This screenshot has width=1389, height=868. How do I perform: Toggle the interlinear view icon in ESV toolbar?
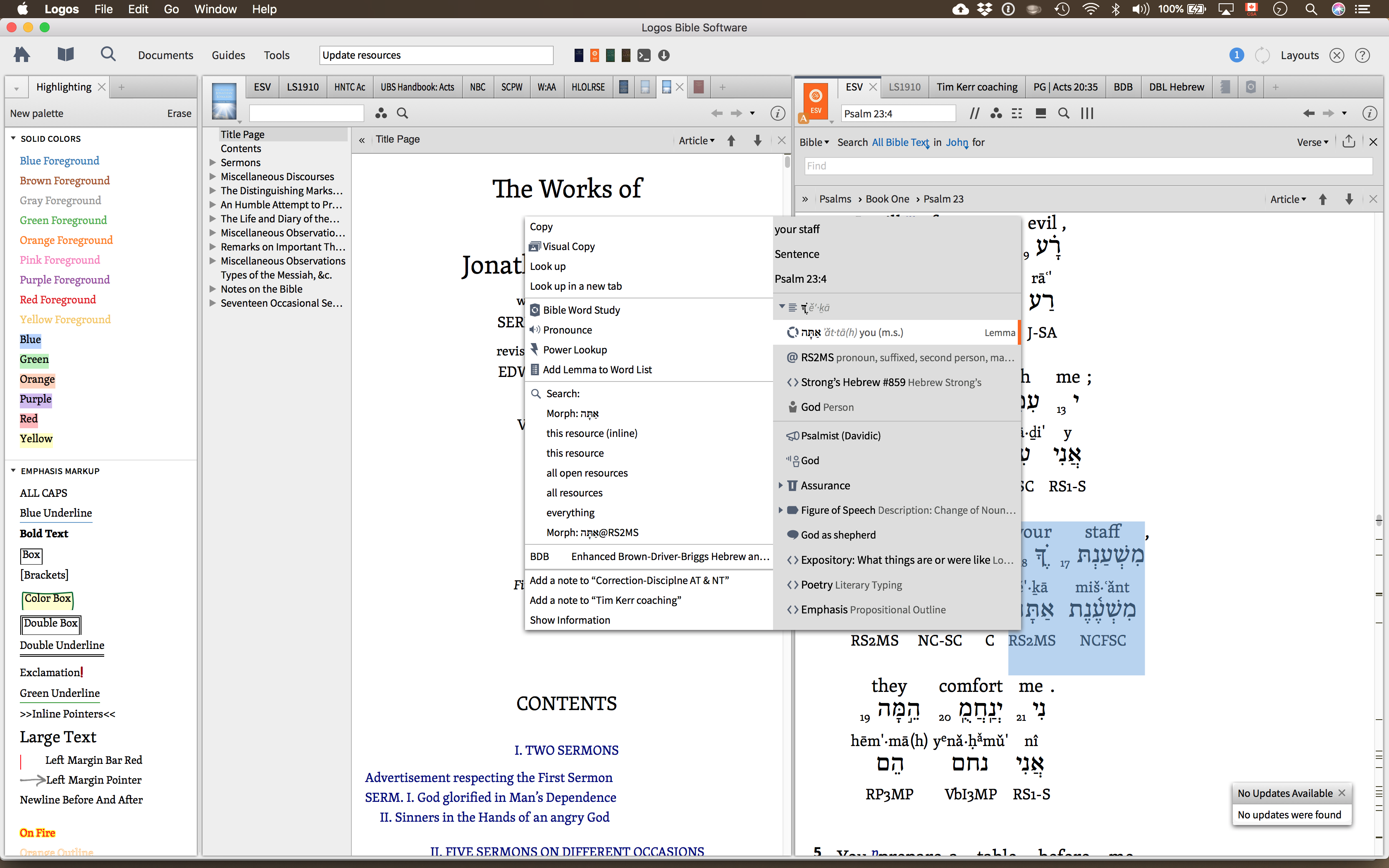[1017, 114]
